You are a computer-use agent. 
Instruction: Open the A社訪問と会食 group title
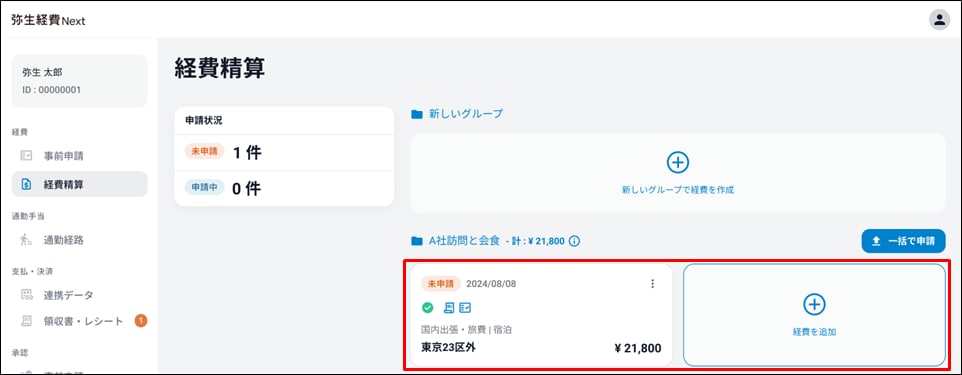(464, 241)
